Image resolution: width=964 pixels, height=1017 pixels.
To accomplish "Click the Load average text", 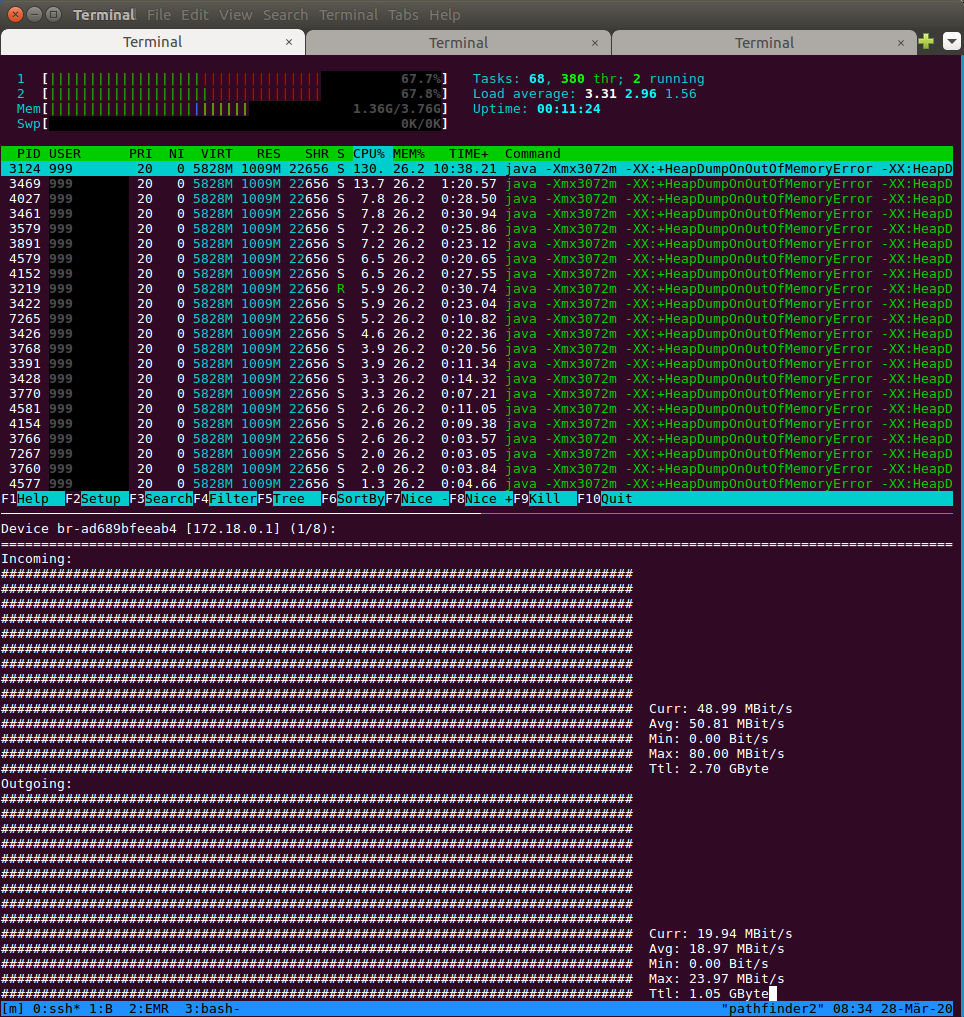I will click(x=584, y=93).
